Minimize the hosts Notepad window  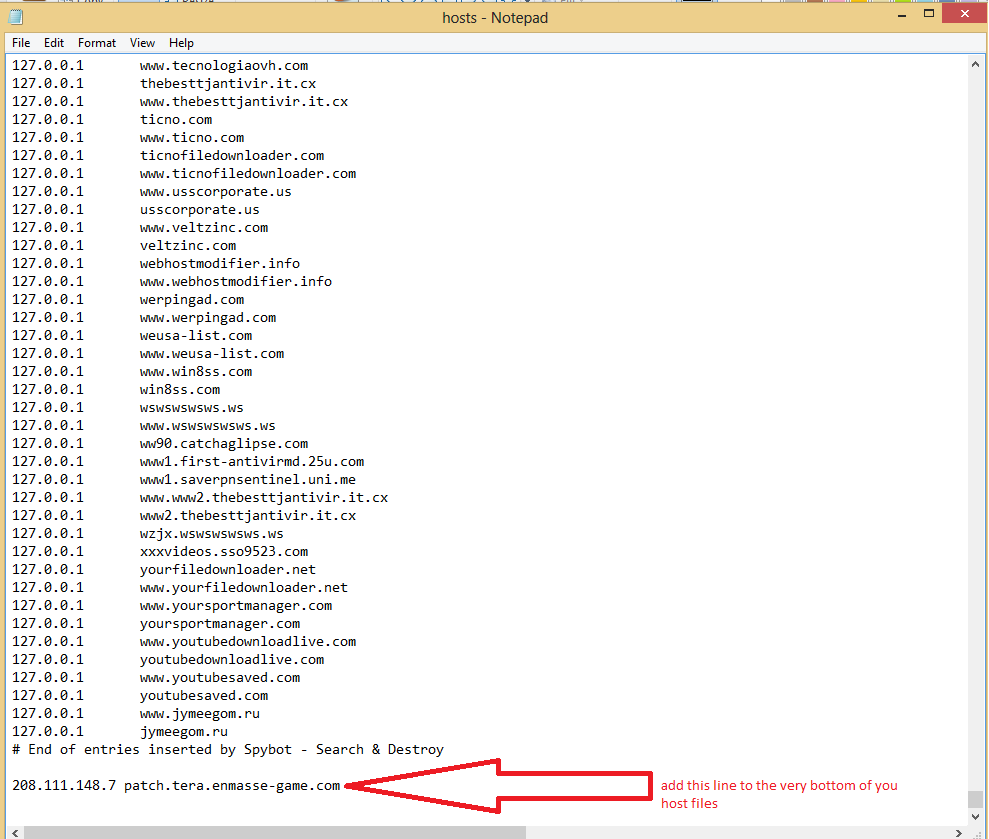tap(902, 14)
